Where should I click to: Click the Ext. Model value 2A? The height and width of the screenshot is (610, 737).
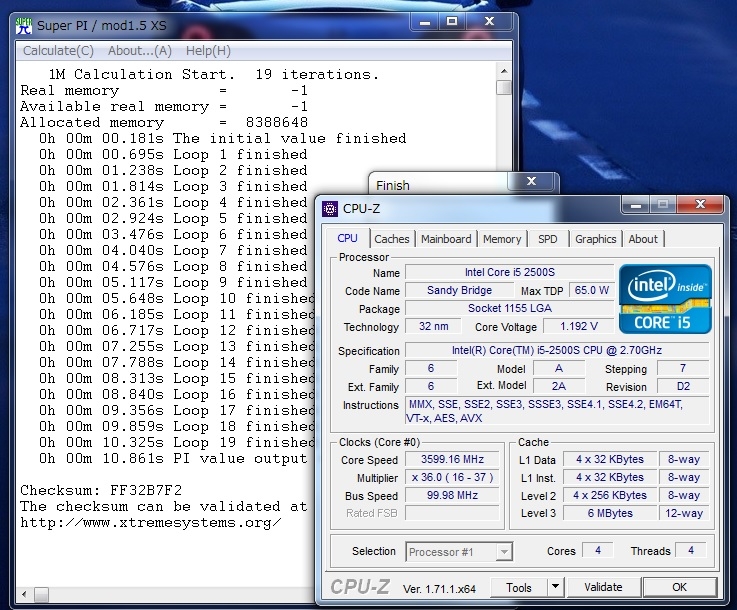pos(558,386)
